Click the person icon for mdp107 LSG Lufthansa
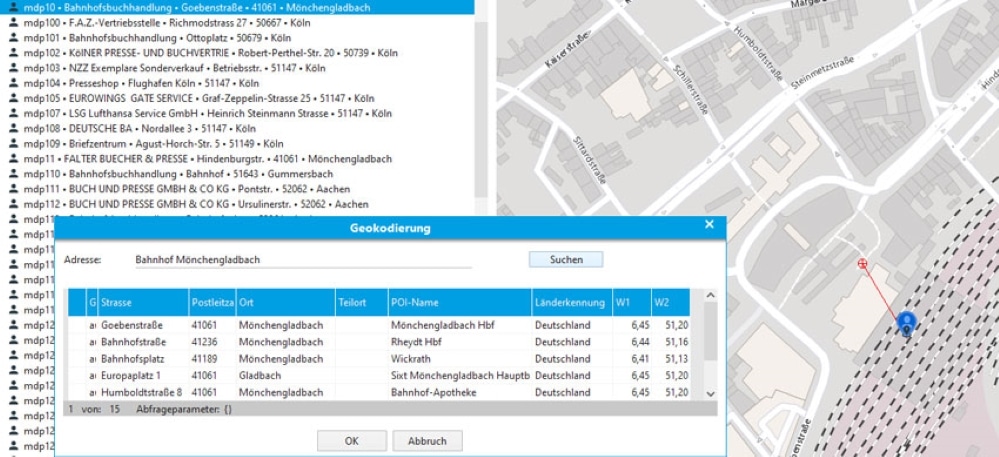Image resolution: width=999 pixels, height=457 pixels. (x=14, y=113)
